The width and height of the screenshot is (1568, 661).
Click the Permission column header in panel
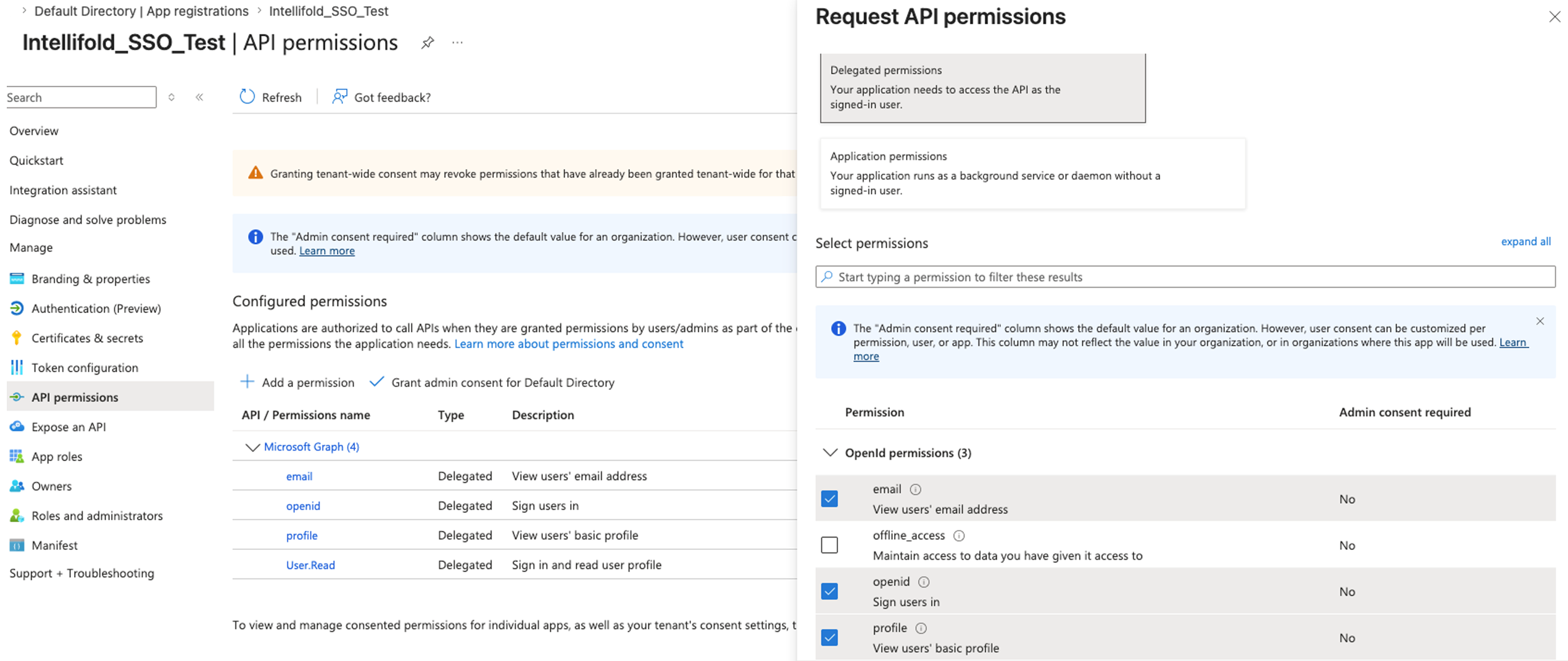coord(874,412)
